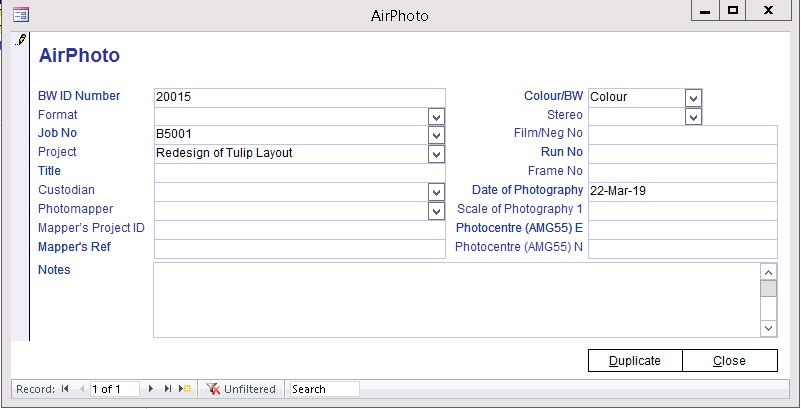The image size is (801, 409).
Task: Open the Photomapper dropdown list
Action: [x=436, y=210]
